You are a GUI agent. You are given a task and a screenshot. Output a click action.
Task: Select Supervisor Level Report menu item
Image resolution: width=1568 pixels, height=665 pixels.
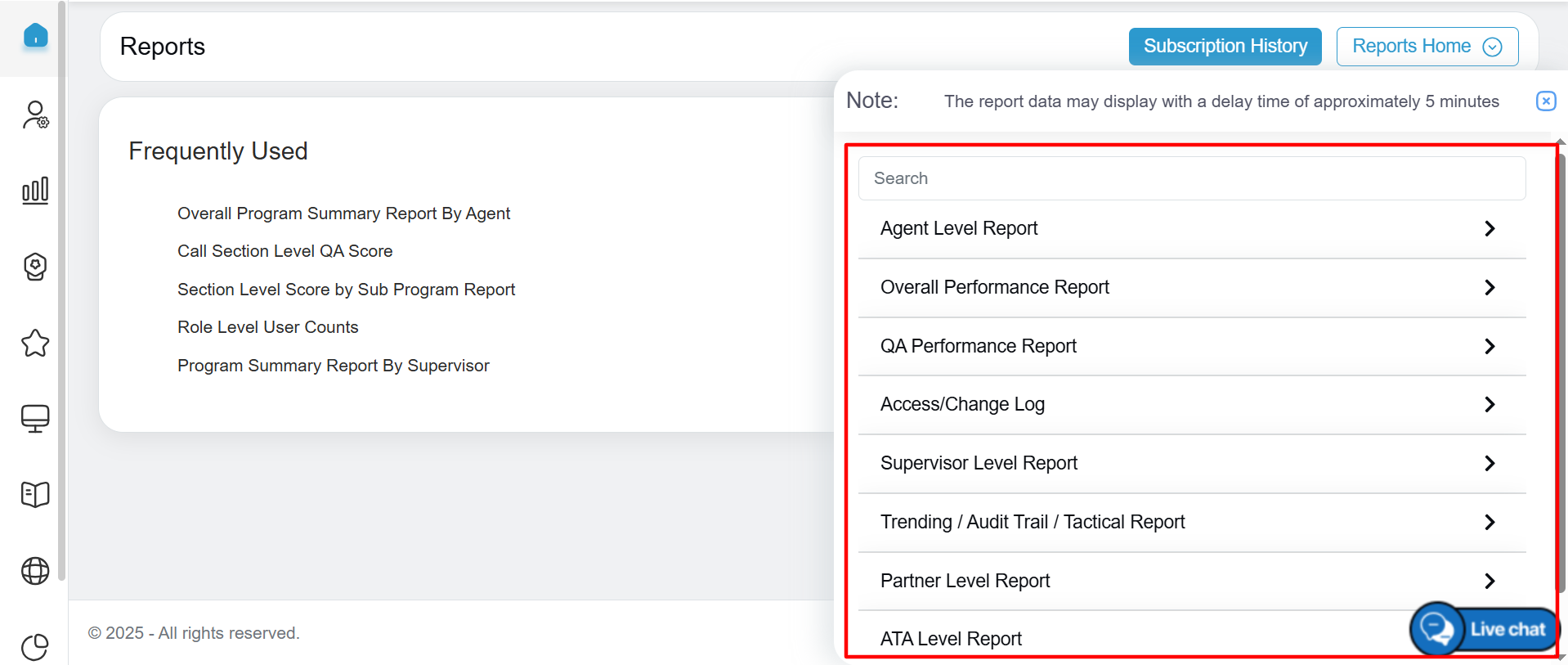(x=979, y=464)
